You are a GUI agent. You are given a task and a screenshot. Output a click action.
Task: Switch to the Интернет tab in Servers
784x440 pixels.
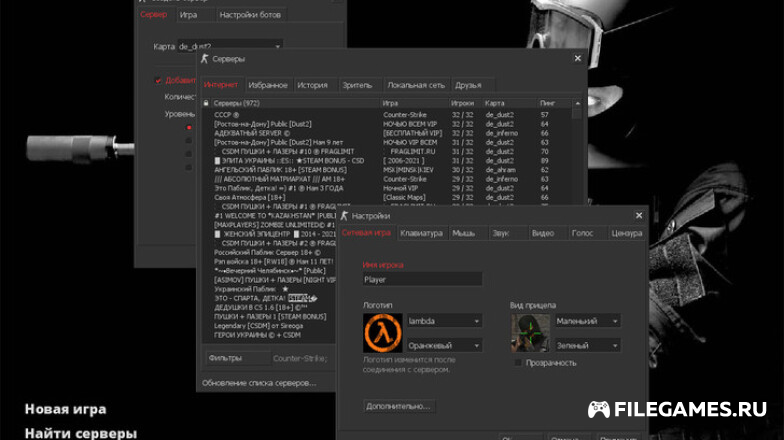pyautogui.click(x=221, y=85)
